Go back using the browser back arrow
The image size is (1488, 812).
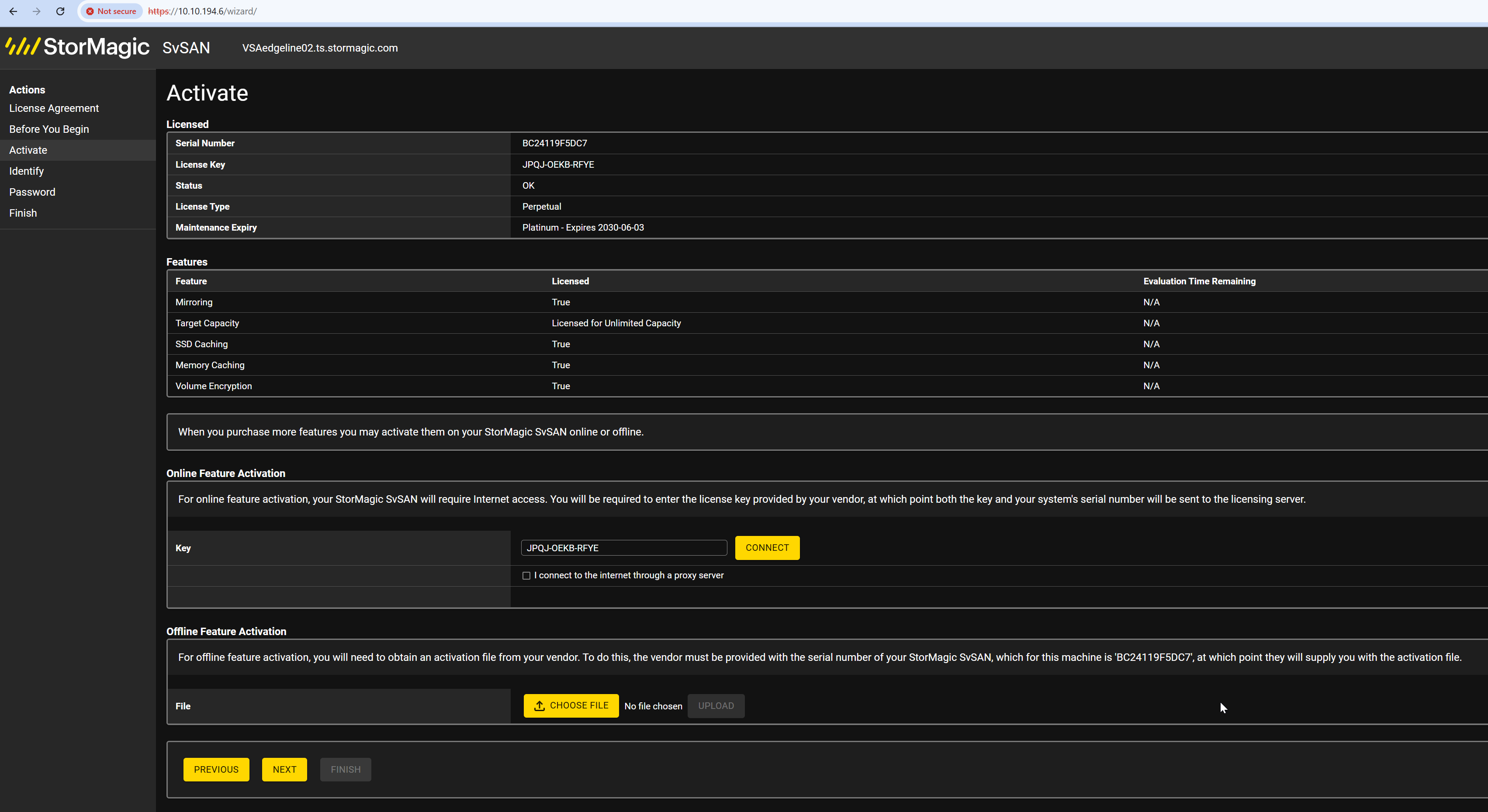click(13, 11)
